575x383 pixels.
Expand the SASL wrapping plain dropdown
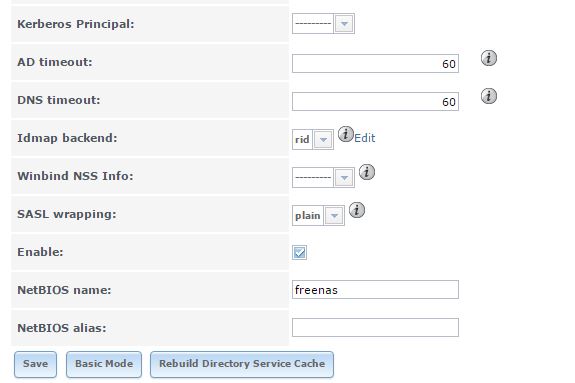coord(334,215)
